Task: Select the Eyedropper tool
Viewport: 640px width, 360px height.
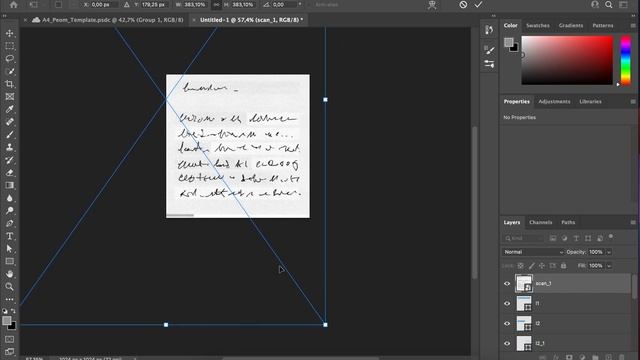Action: (9, 109)
